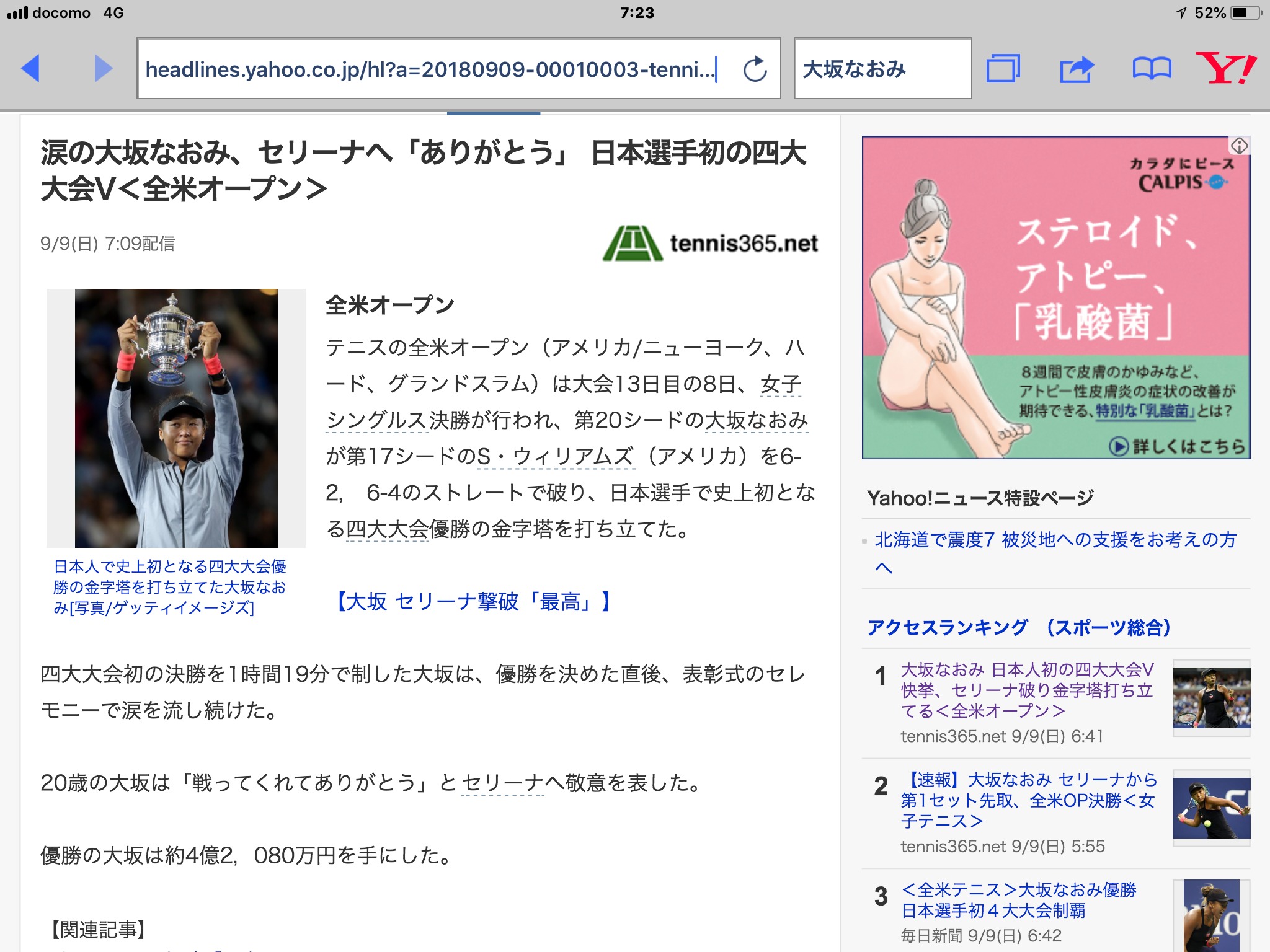Screen dimensions: 1270x952
Task: Click the 大坂なおみ search field
Action: (x=882, y=69)
